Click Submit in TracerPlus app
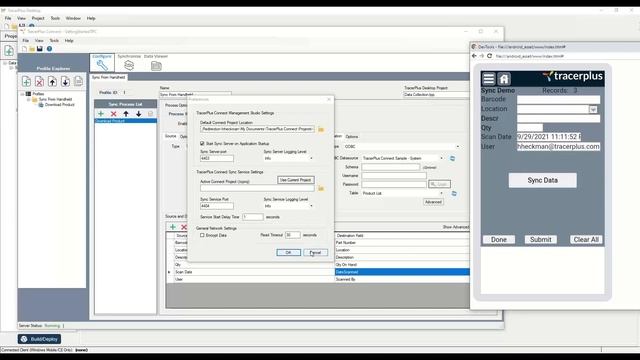Image resolution: width=640 pixels, height=360 pixels. pos(540,240)
